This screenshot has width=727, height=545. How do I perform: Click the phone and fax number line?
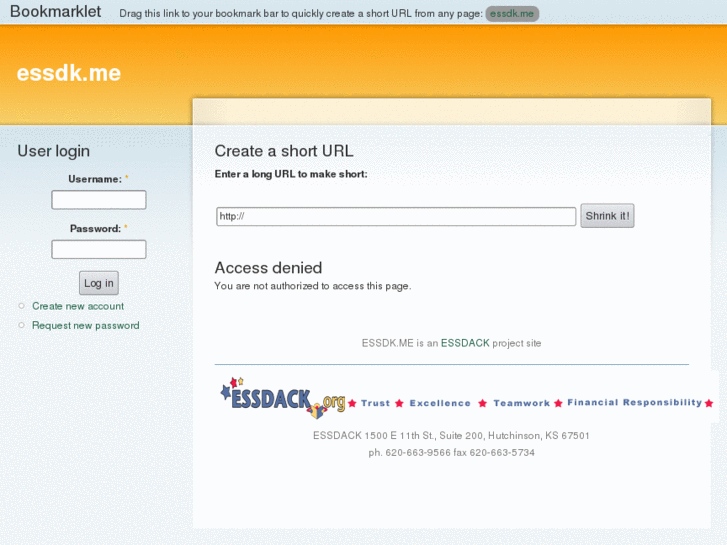pos(452,453)
